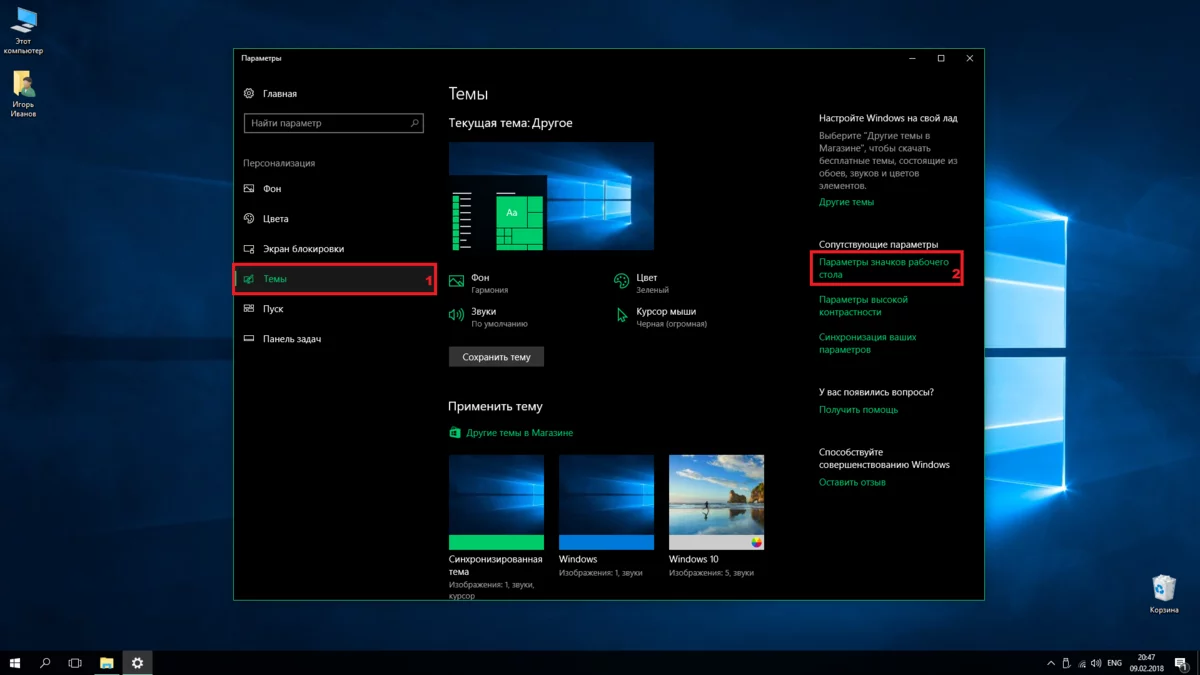Viewport: 1200px width, 675px height.
Task: Click the Сохранить тему button
Action: click(x=496, y=356)
